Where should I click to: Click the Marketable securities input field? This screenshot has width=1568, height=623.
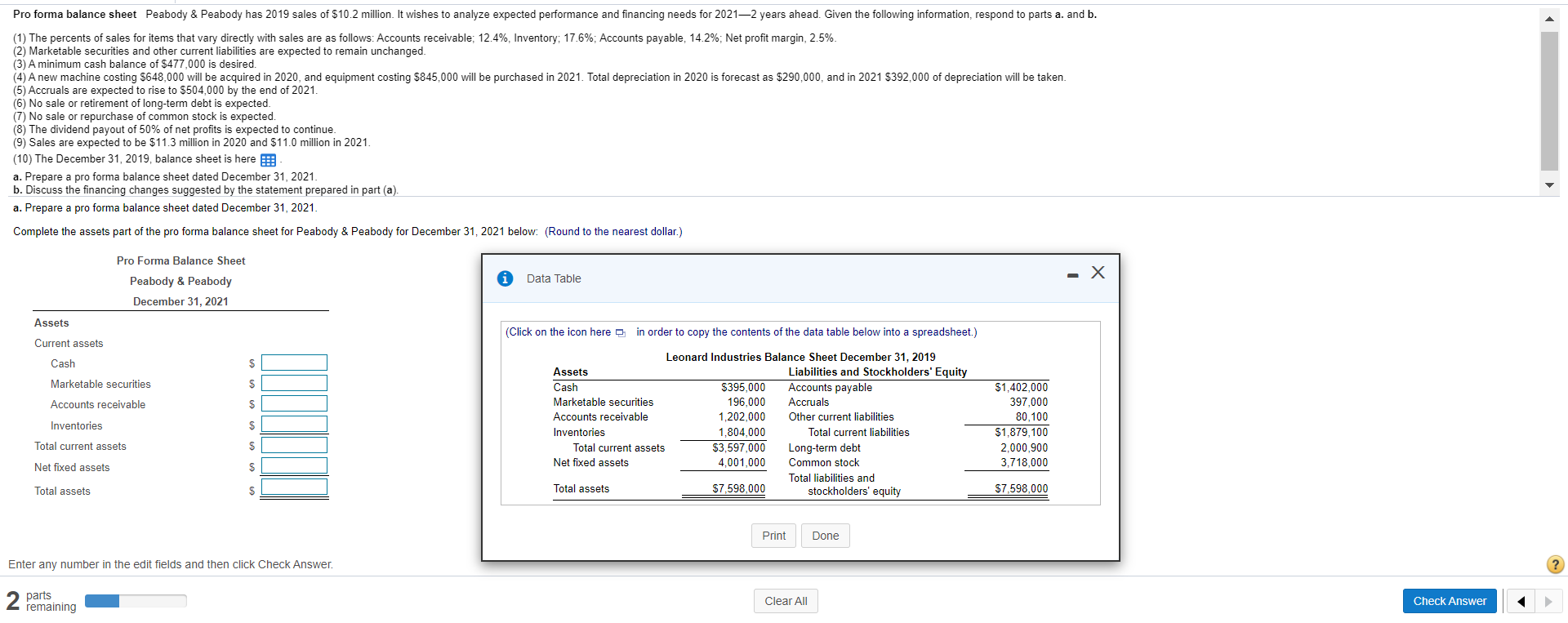(294, 384)
